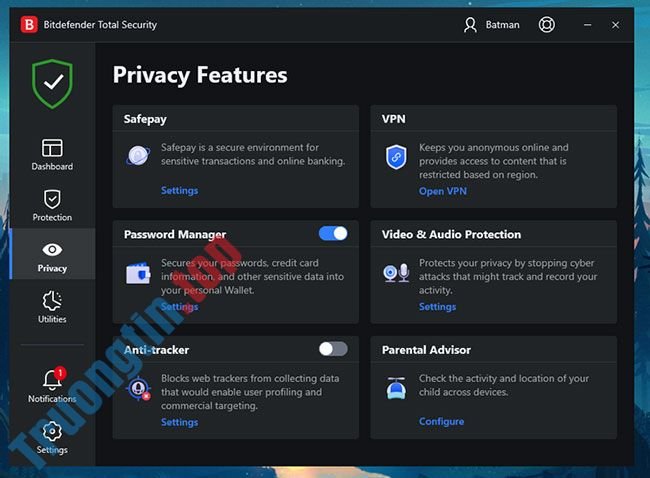
Task: Click the Open VPN link
Action: click(443, 191)
